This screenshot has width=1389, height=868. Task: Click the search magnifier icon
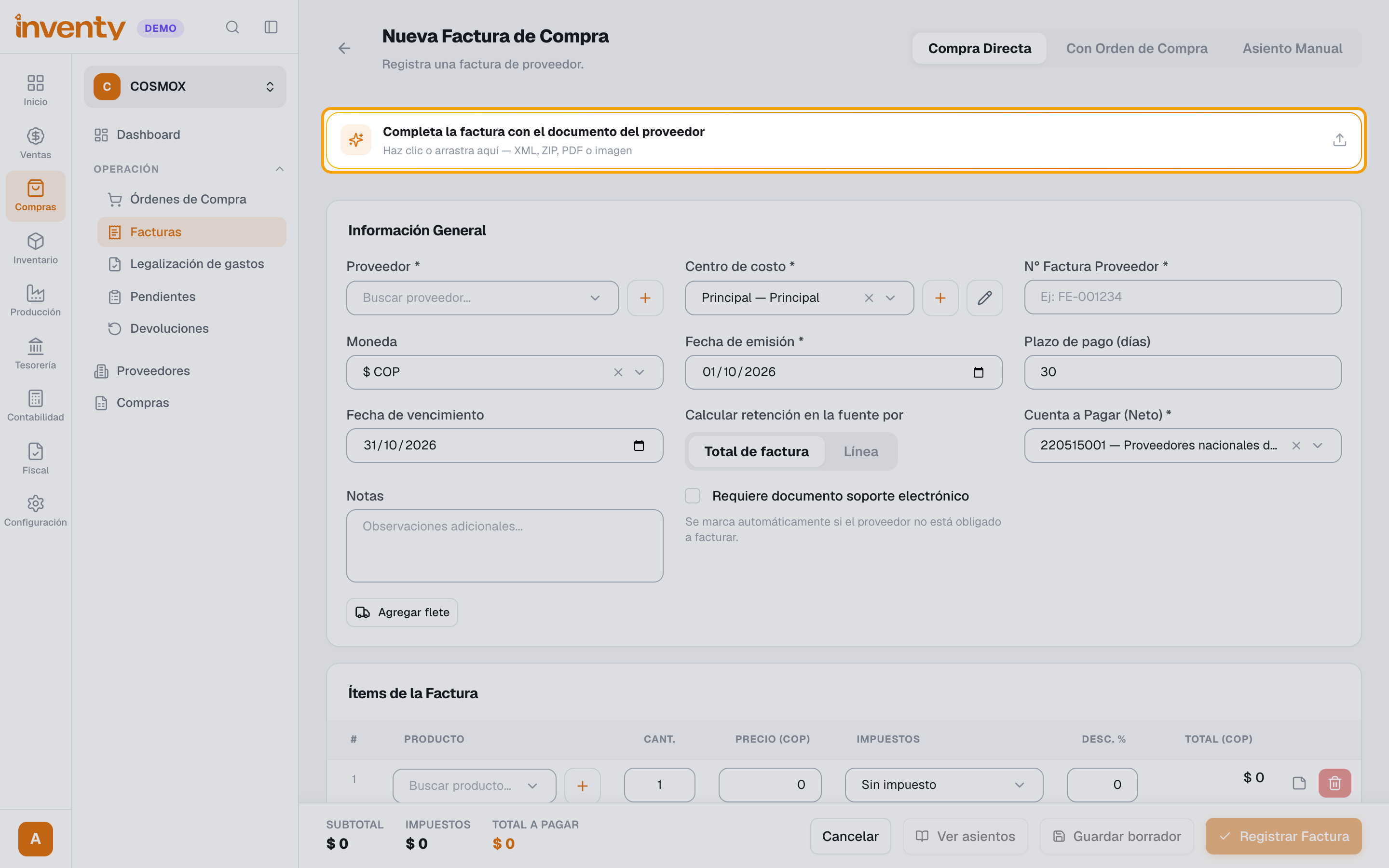pyautogui.click(x=232, y=27)
